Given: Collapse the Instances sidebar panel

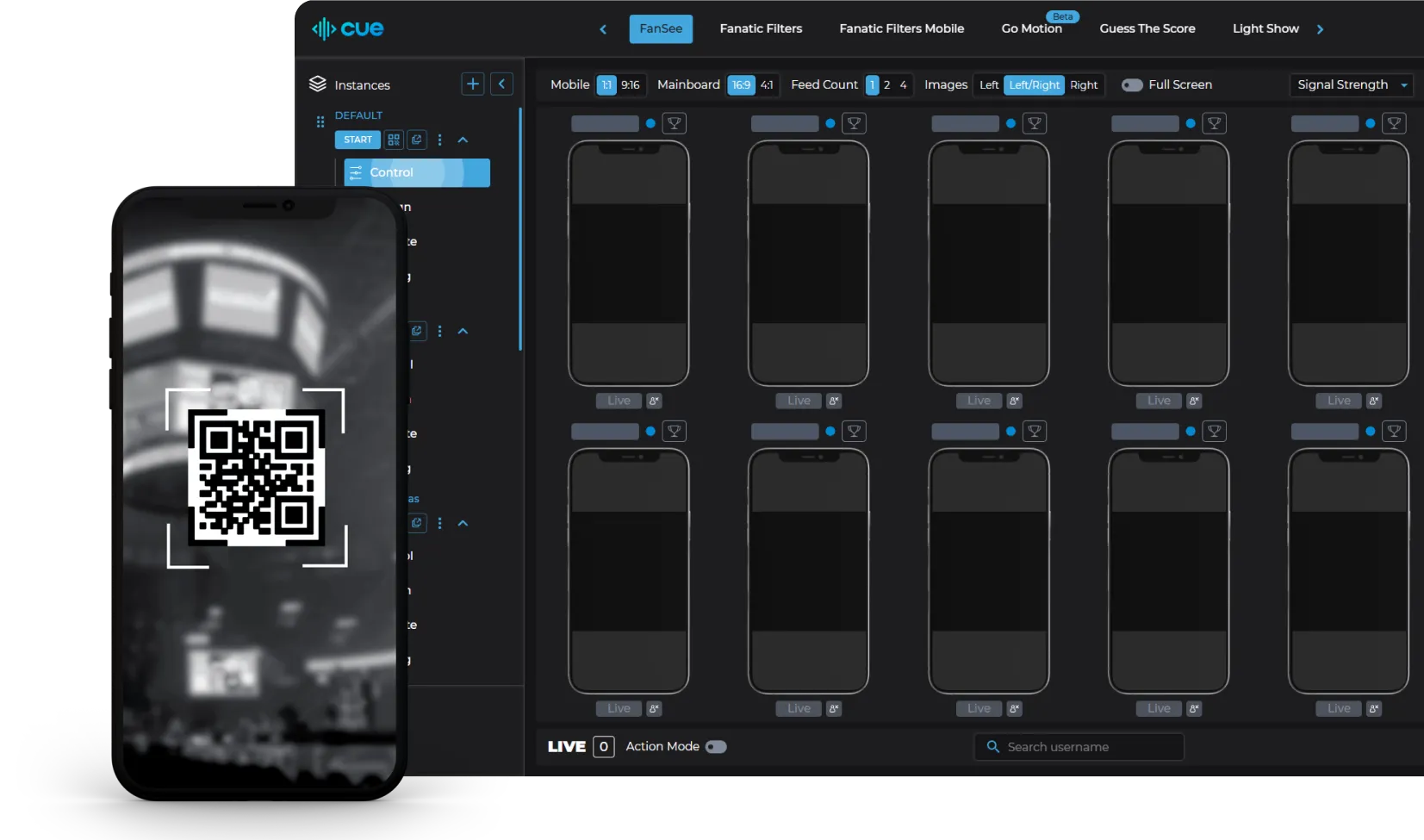Looking at the screenshot, I should pos(501,84).
